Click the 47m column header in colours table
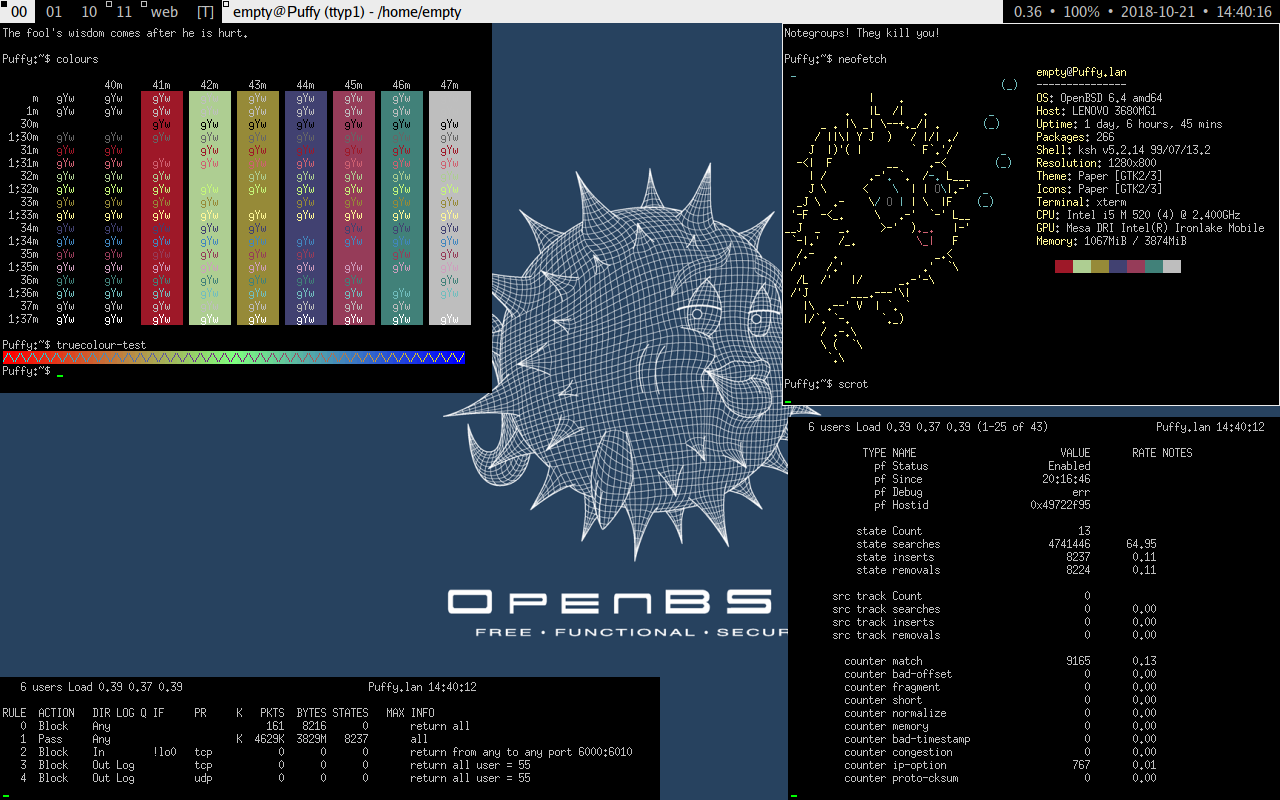Image resolution: width=1280 pixels, height=800 pixels. 450,85
